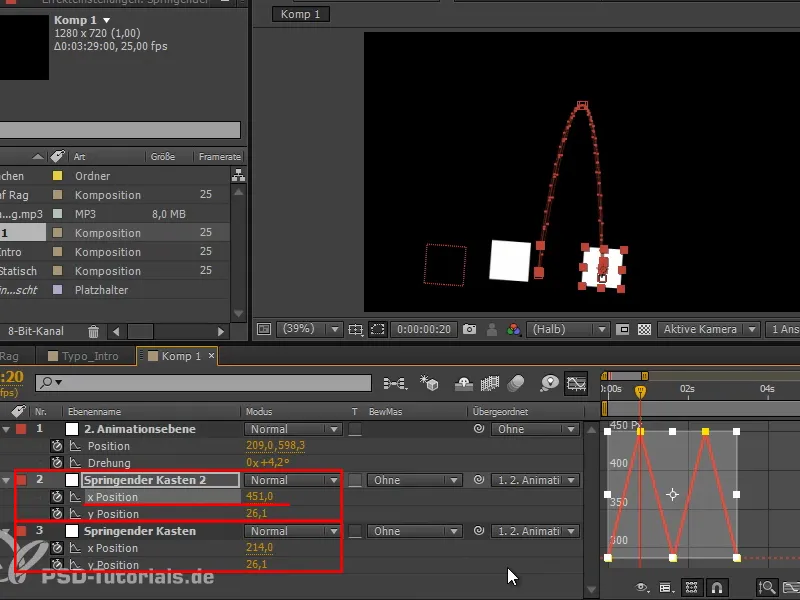Click parent pick whip for Springender Kasten 2
The height and width of the screenshot is (600, 800).
tap(479, 480)
